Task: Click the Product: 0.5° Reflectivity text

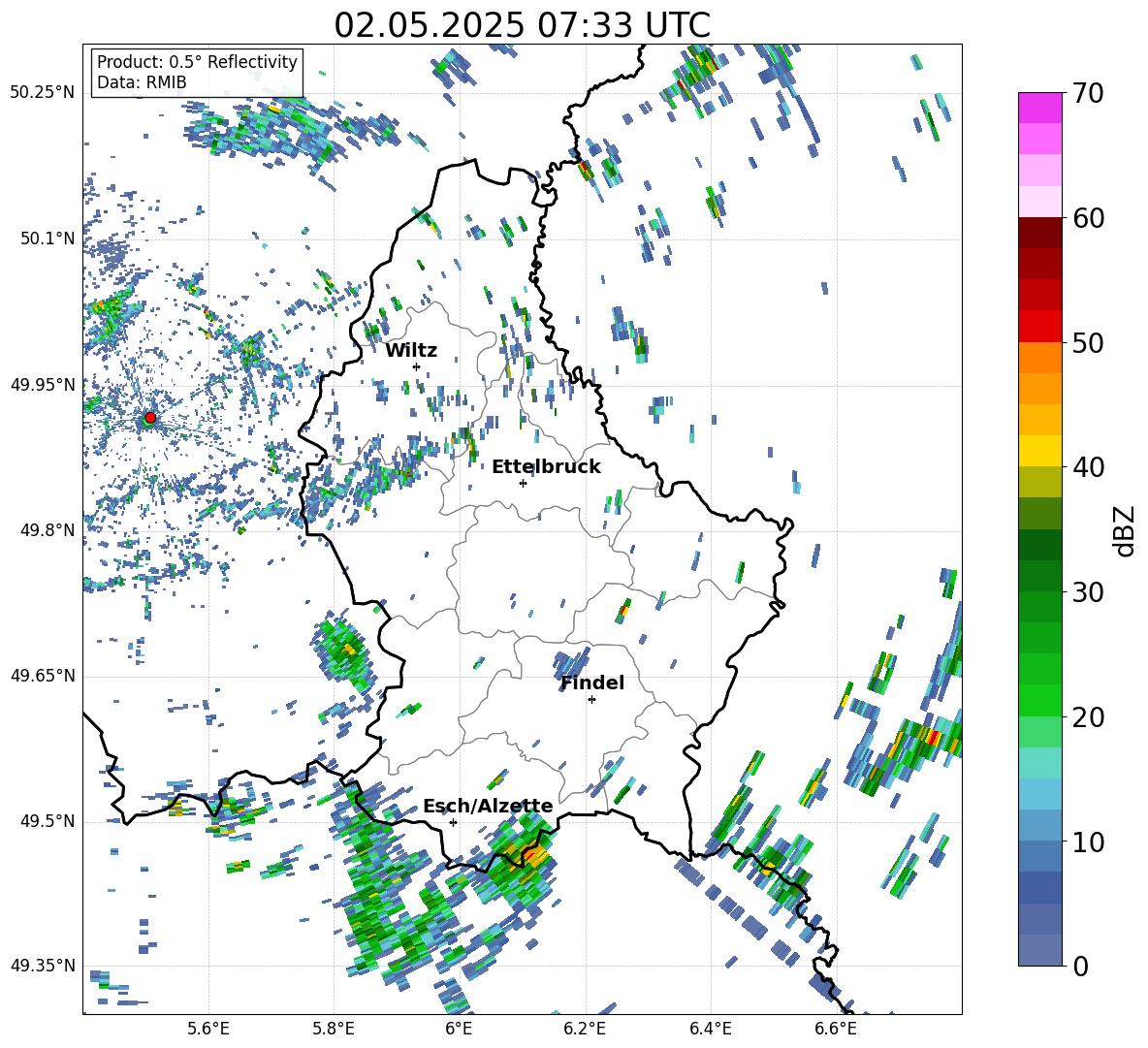Action: pyautogui.click(x=197, y=61)
